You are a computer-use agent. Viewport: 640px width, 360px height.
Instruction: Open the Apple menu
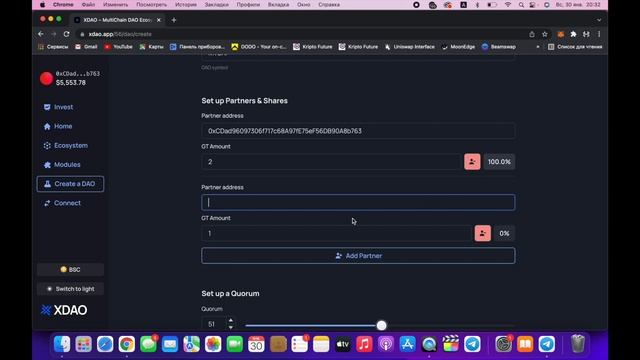click(42, 5)
